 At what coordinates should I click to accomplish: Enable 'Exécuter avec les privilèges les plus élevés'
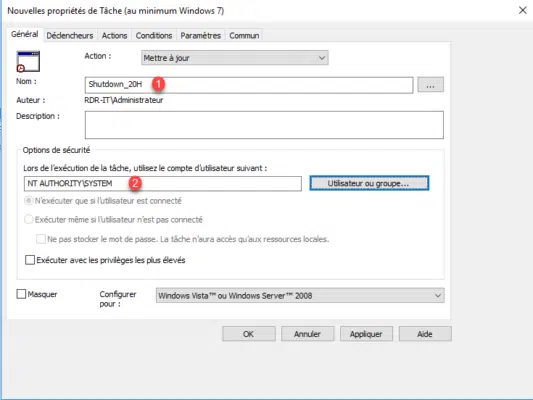pos(30,260)
